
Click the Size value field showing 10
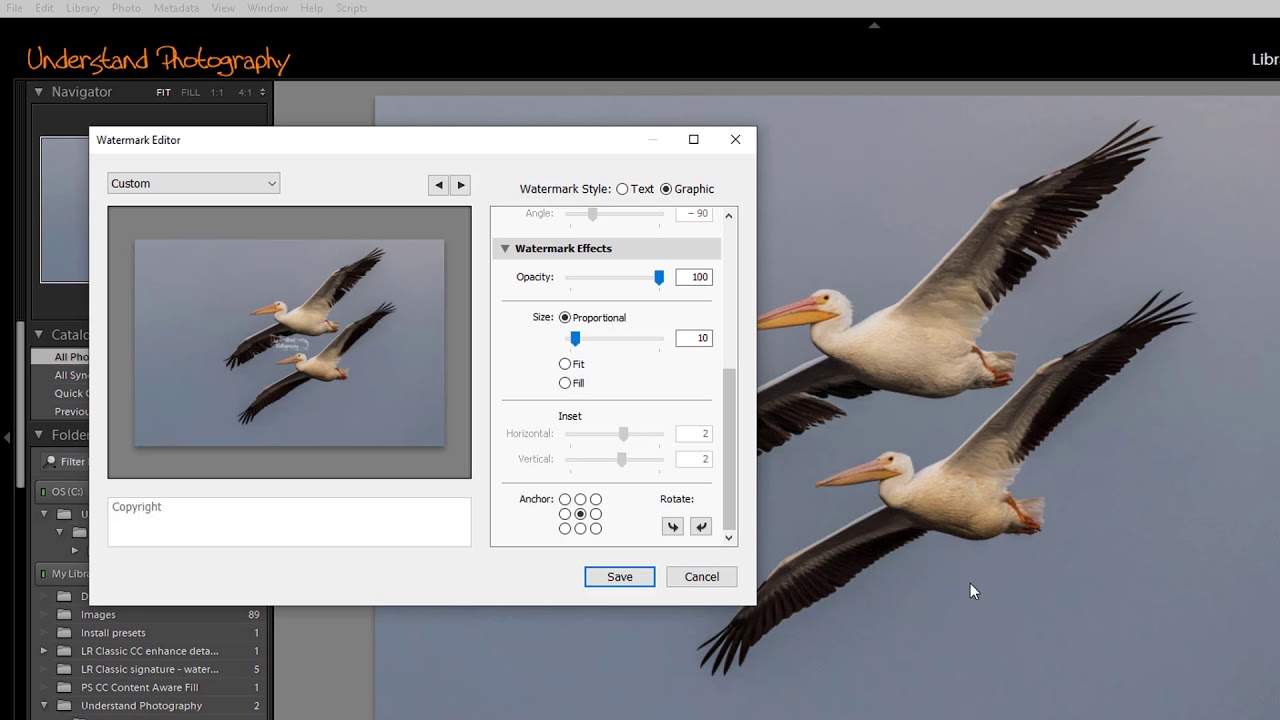click(694, 338)
